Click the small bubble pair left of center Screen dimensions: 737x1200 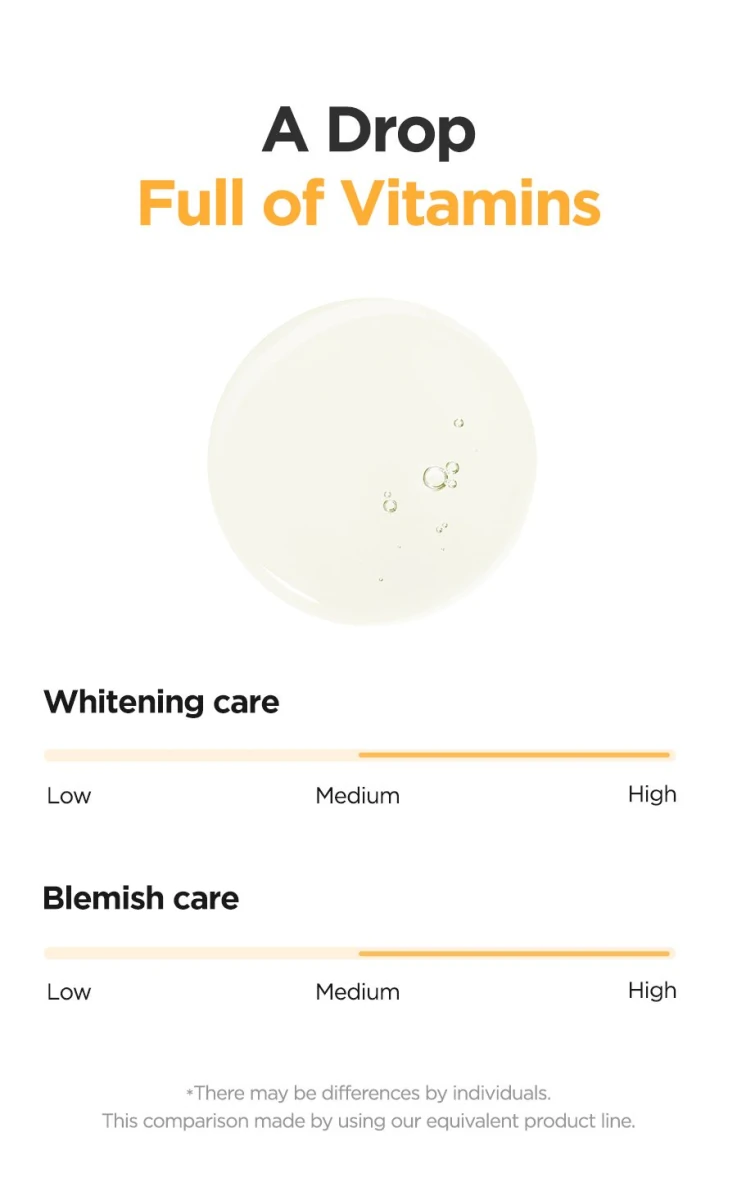coord(389,503)
